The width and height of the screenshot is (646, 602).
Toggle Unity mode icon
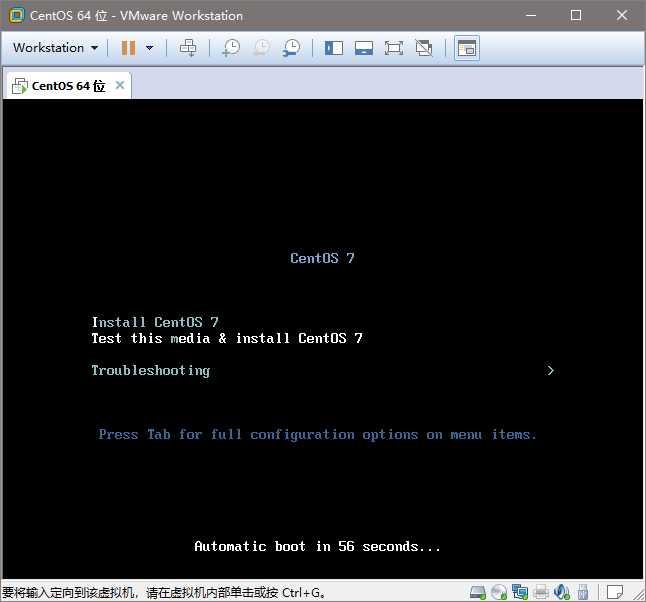(424, 48)
